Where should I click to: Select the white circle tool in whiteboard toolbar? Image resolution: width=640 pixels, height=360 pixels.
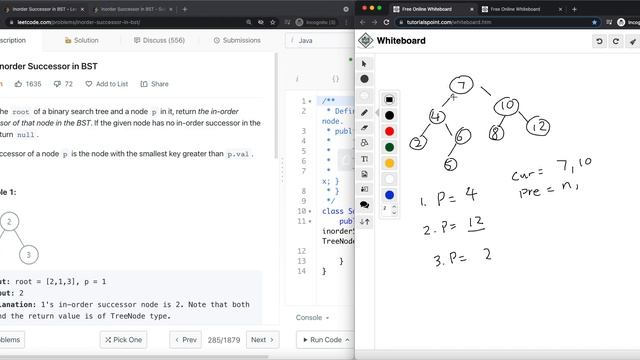click(x=364, y=96)
